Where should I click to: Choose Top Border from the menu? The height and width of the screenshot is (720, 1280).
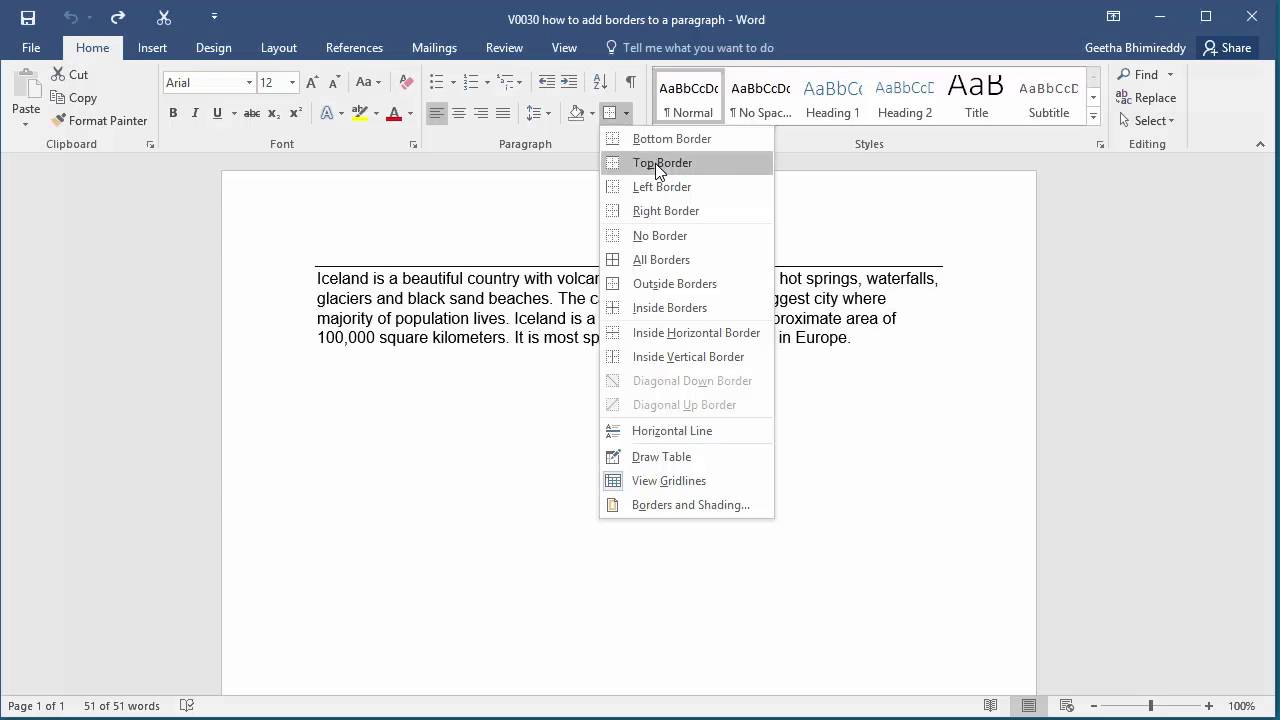(687, 163)
